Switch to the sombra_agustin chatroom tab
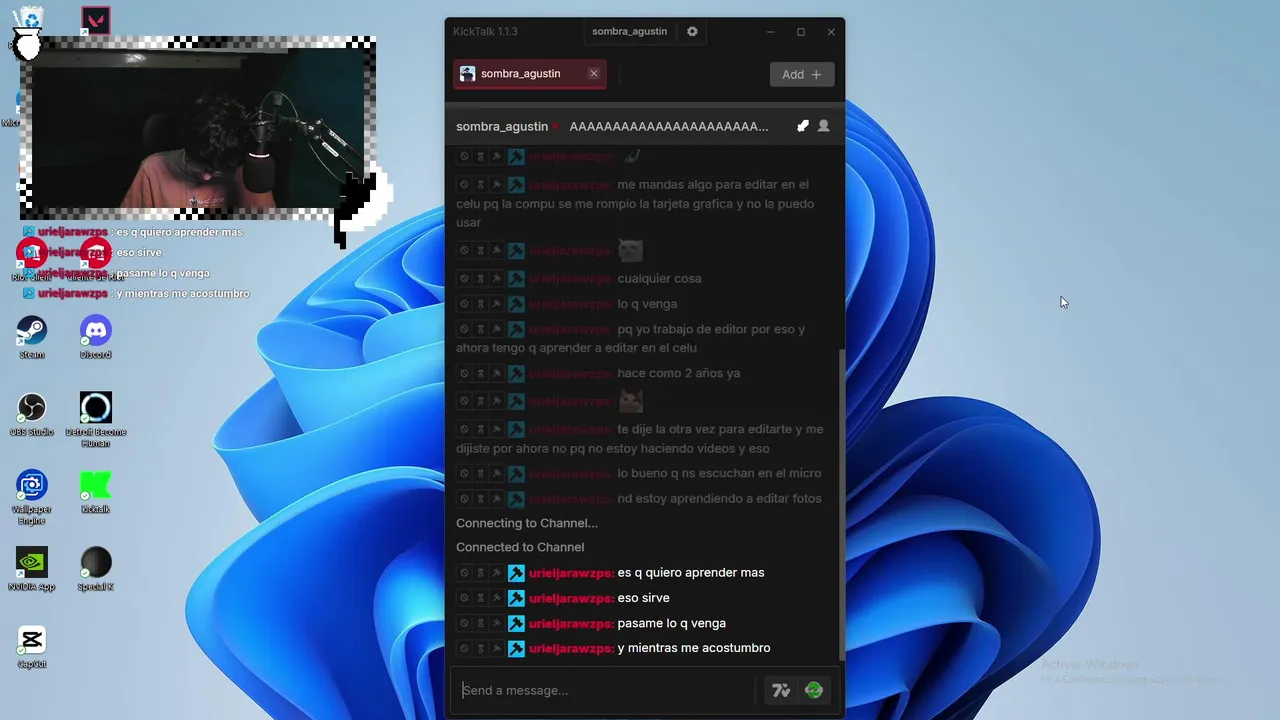 pyautogui.click(x=520, y=74)
